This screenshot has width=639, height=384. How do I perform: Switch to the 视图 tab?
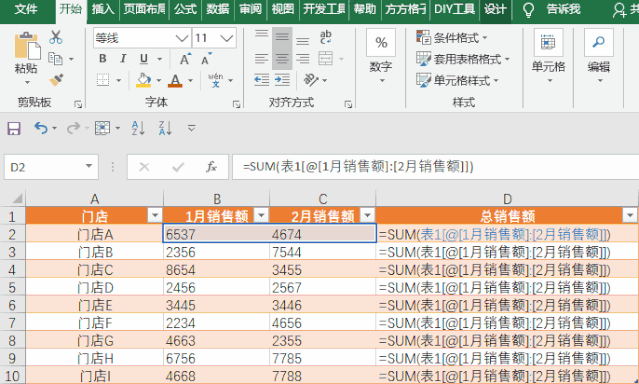pyautogui.click(x=283, y=9)
